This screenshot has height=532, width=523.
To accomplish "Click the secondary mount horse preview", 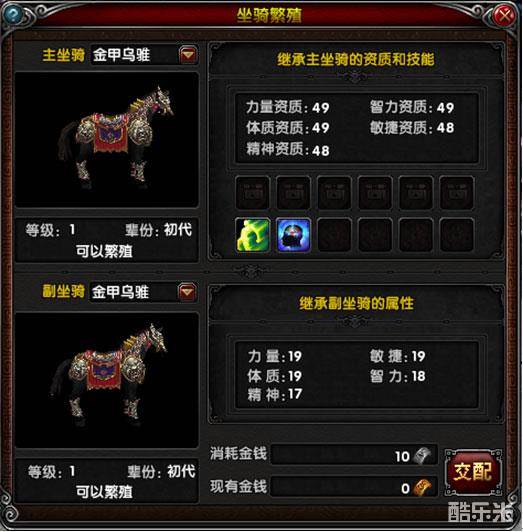I will (x=107, y=380).
